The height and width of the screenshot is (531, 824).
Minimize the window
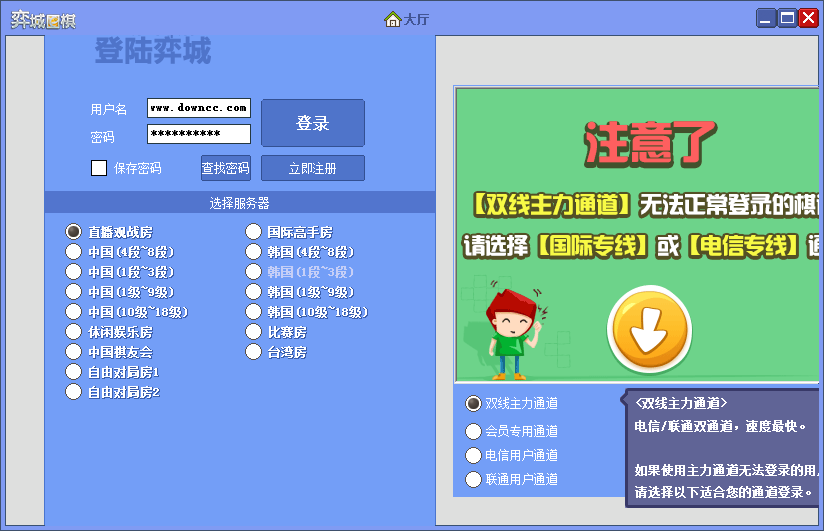coord(766,18)
